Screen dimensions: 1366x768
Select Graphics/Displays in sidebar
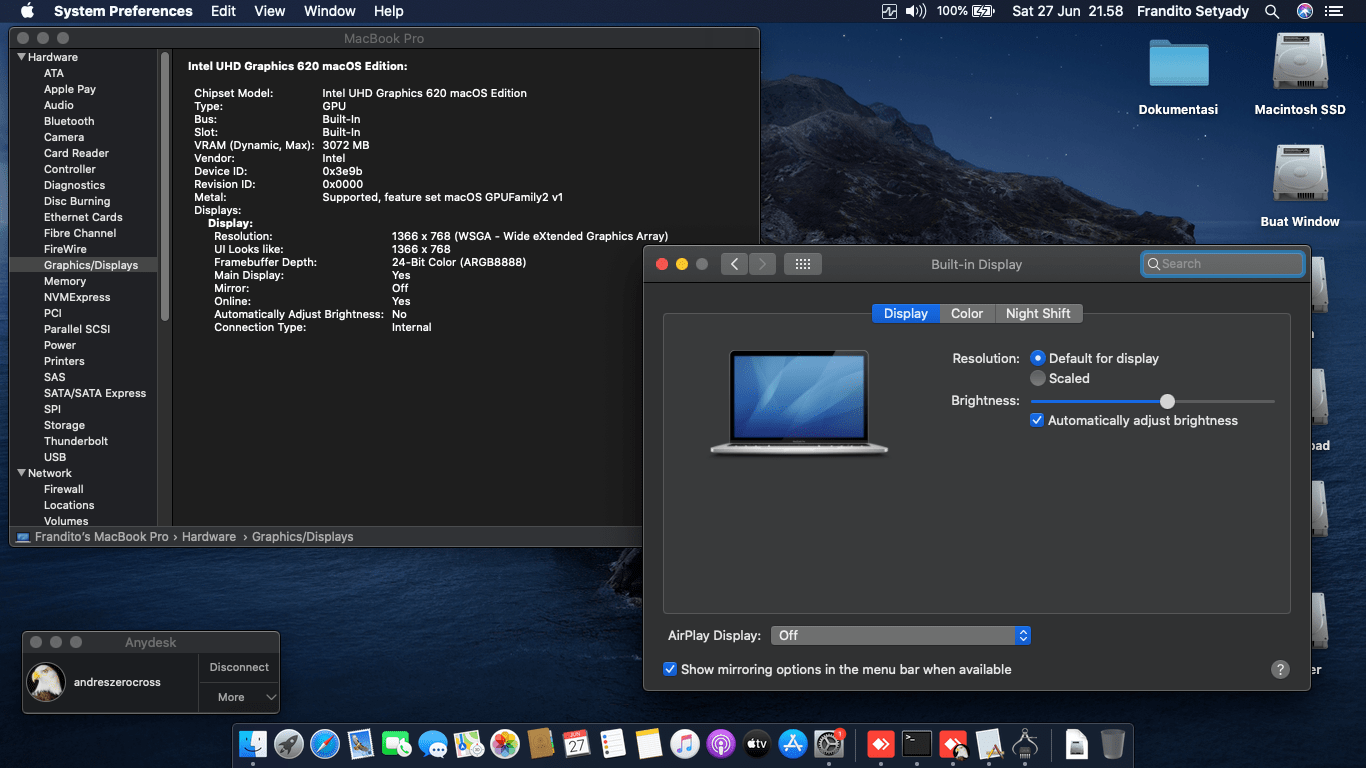point(84,265)
